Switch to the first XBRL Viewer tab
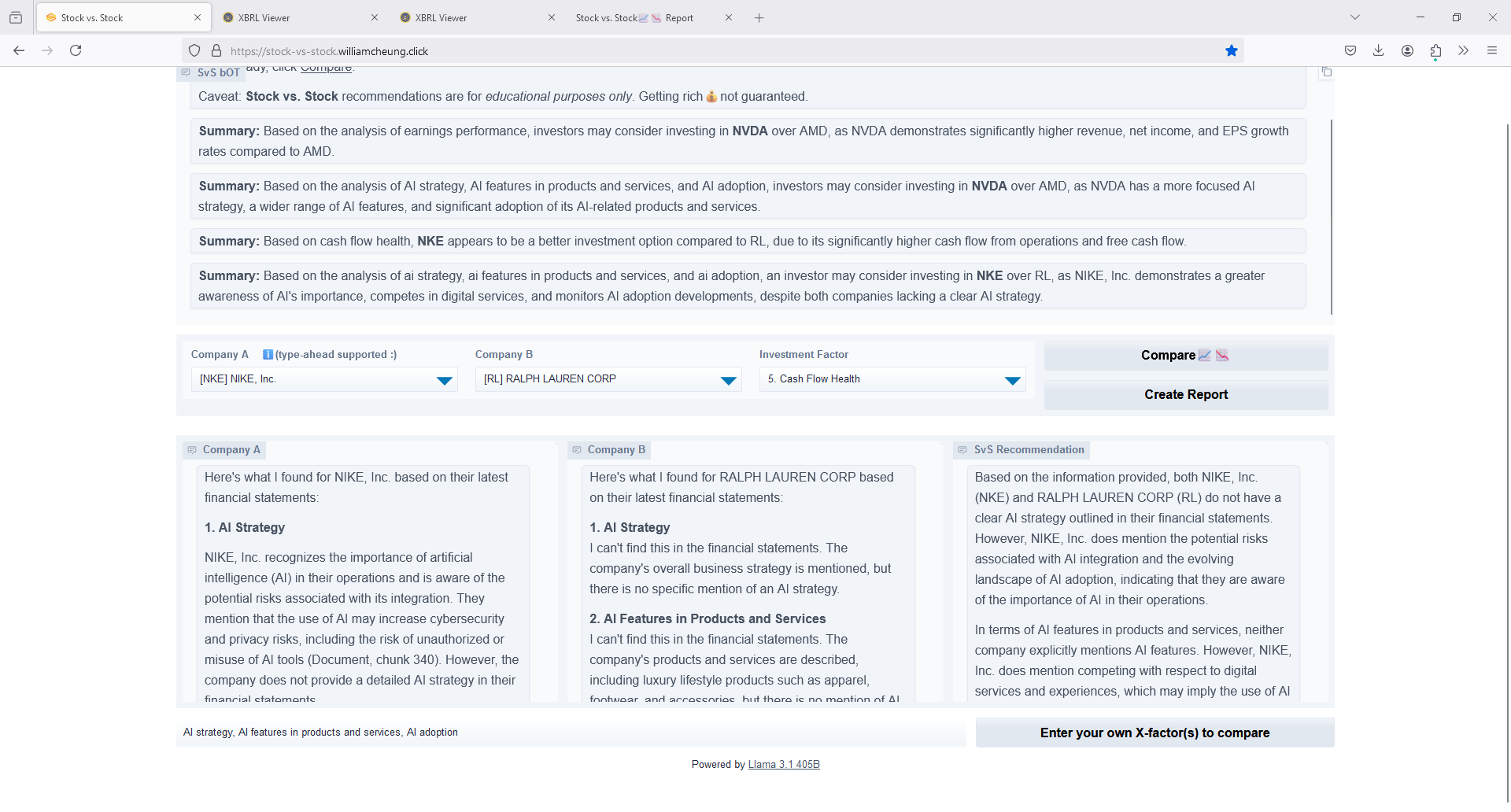 [299, 17]
